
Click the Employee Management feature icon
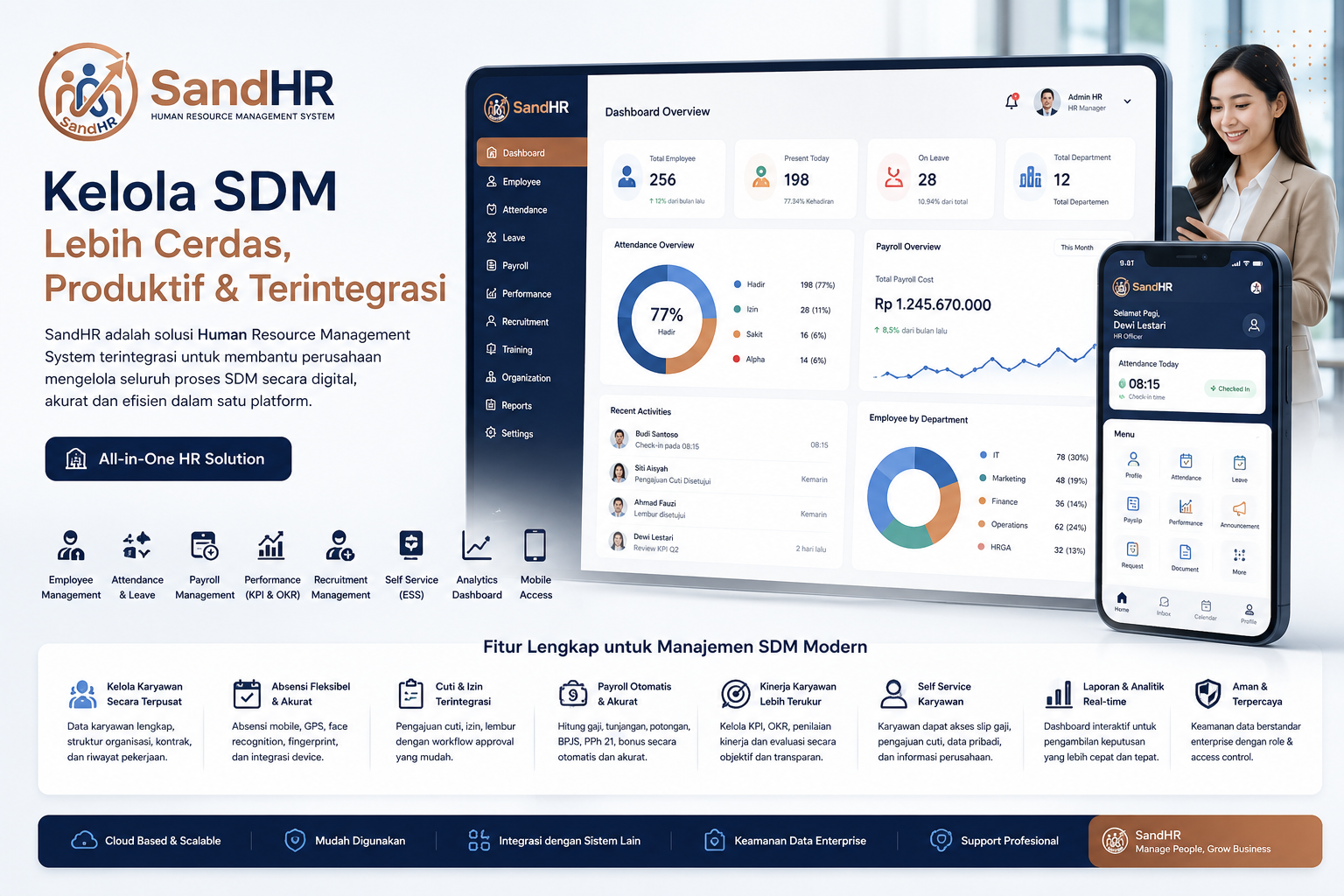coord(71,545)
